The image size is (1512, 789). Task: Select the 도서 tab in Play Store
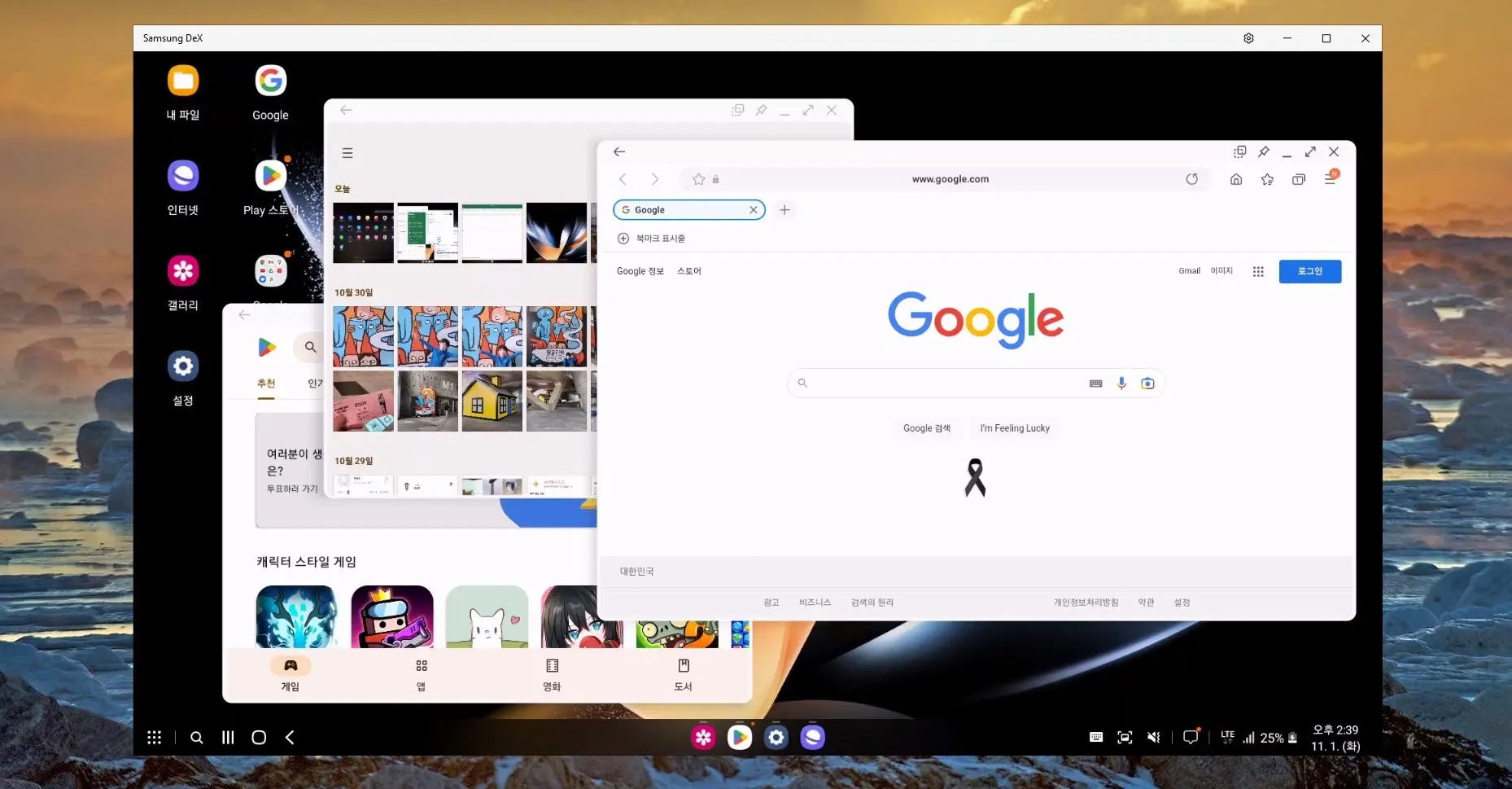684,675
